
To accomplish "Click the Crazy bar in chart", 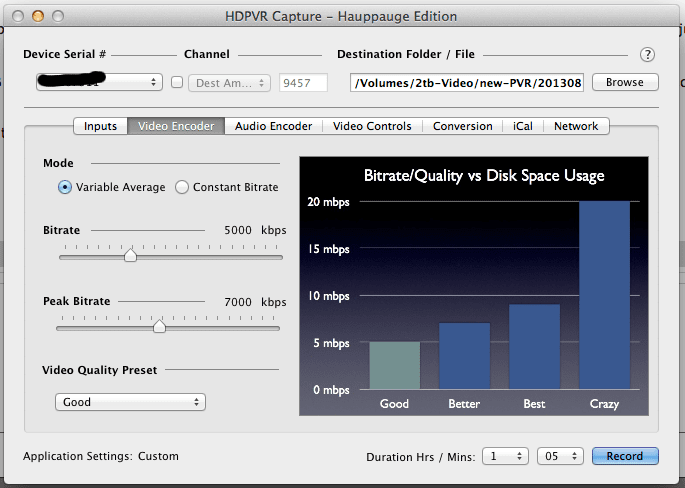I will tap(605, 295).
